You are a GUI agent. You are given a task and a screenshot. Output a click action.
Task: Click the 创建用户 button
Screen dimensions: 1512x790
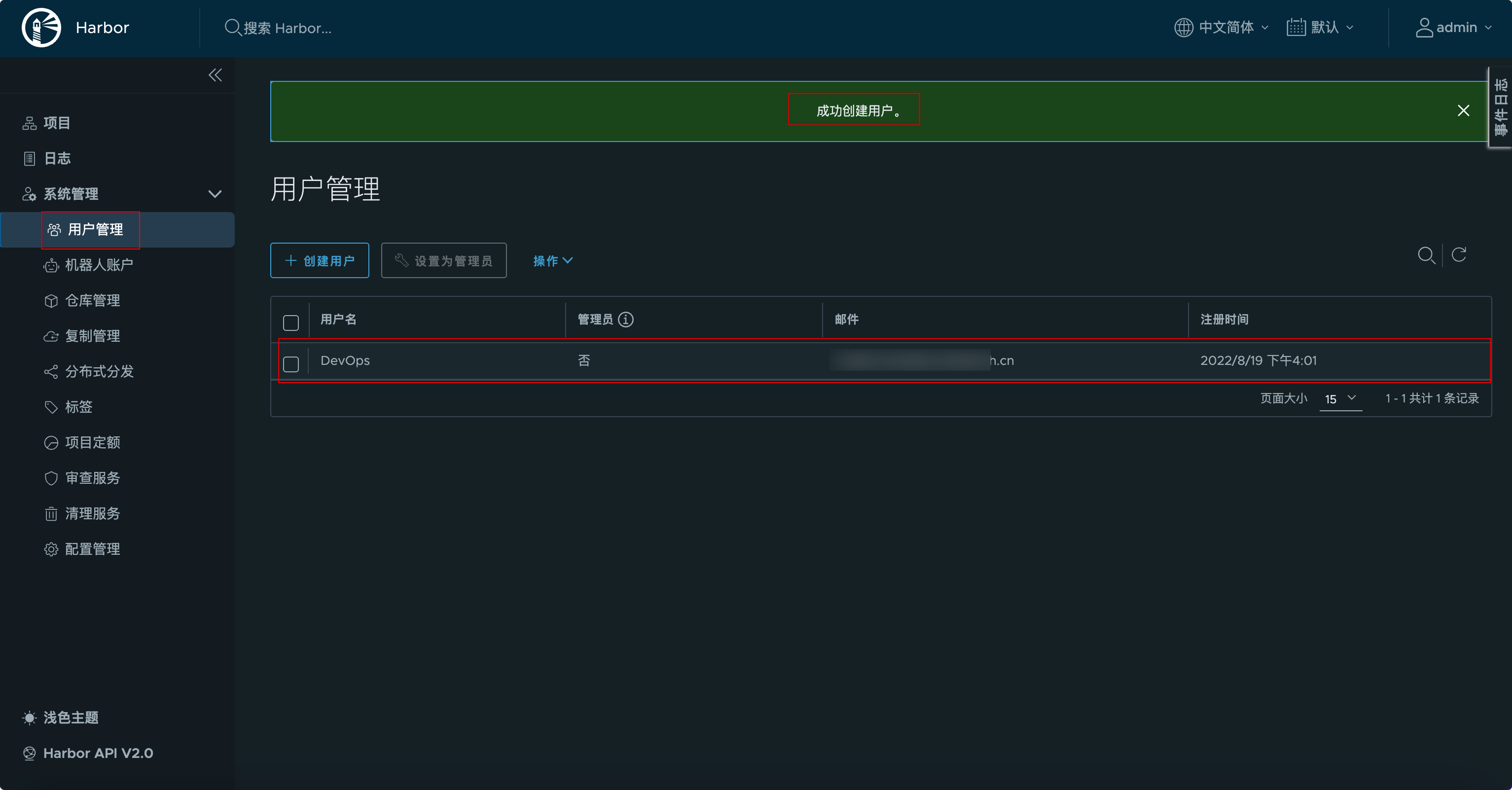click(x=319, y=260)
